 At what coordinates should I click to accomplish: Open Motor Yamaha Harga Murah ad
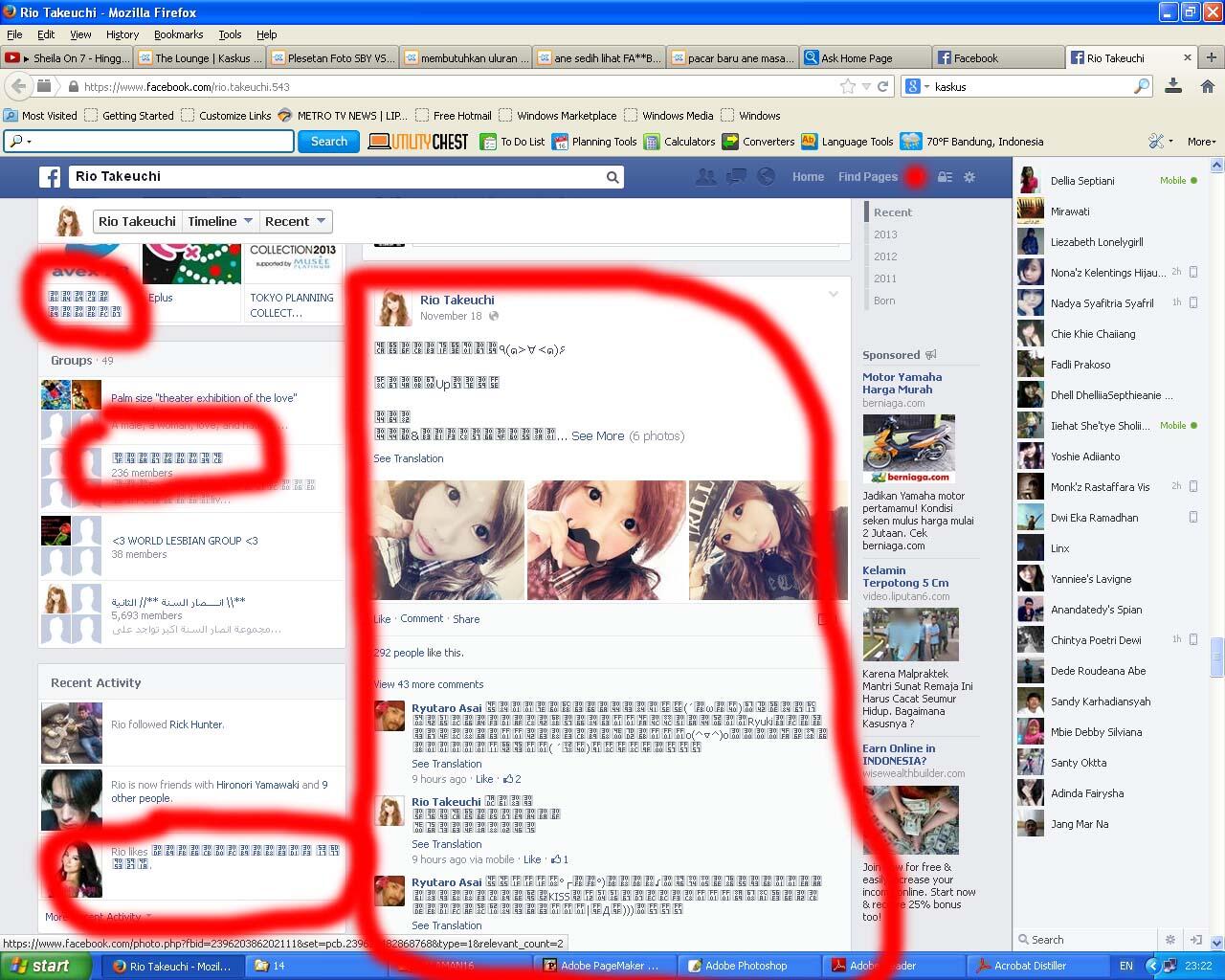pos(902,383)
